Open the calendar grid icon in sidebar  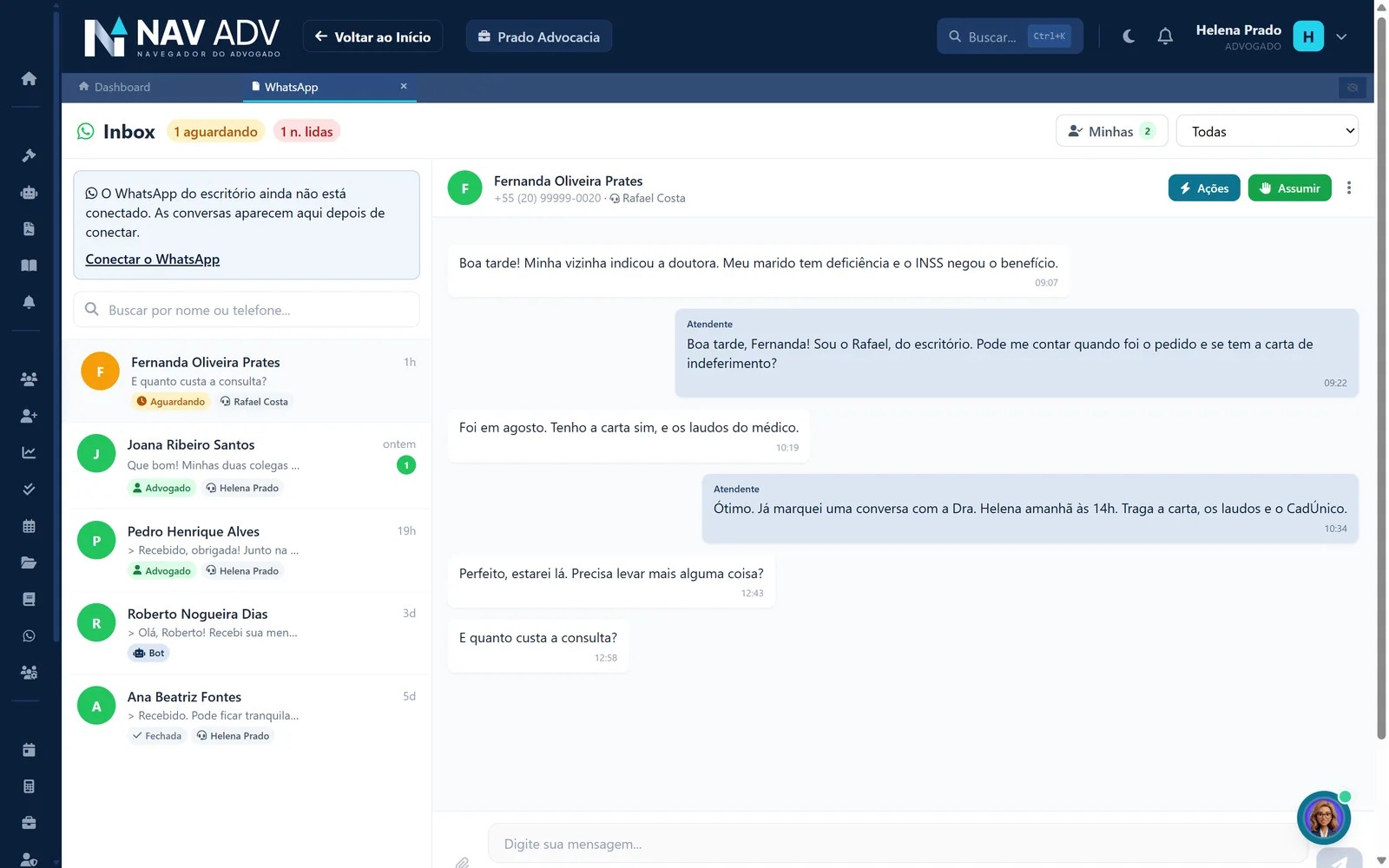(29, 526)
